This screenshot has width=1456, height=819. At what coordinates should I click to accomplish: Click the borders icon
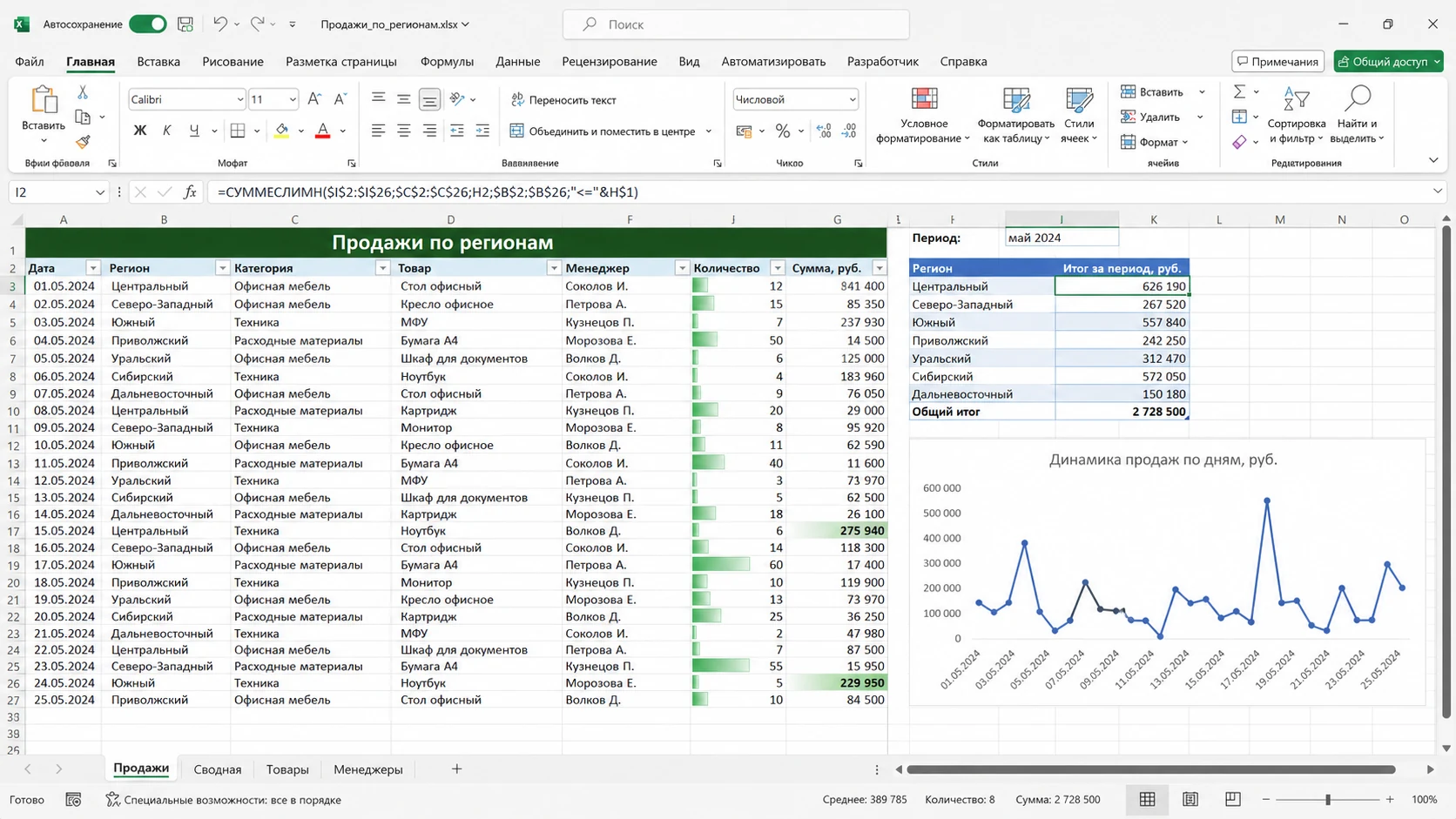coord(238,131)
